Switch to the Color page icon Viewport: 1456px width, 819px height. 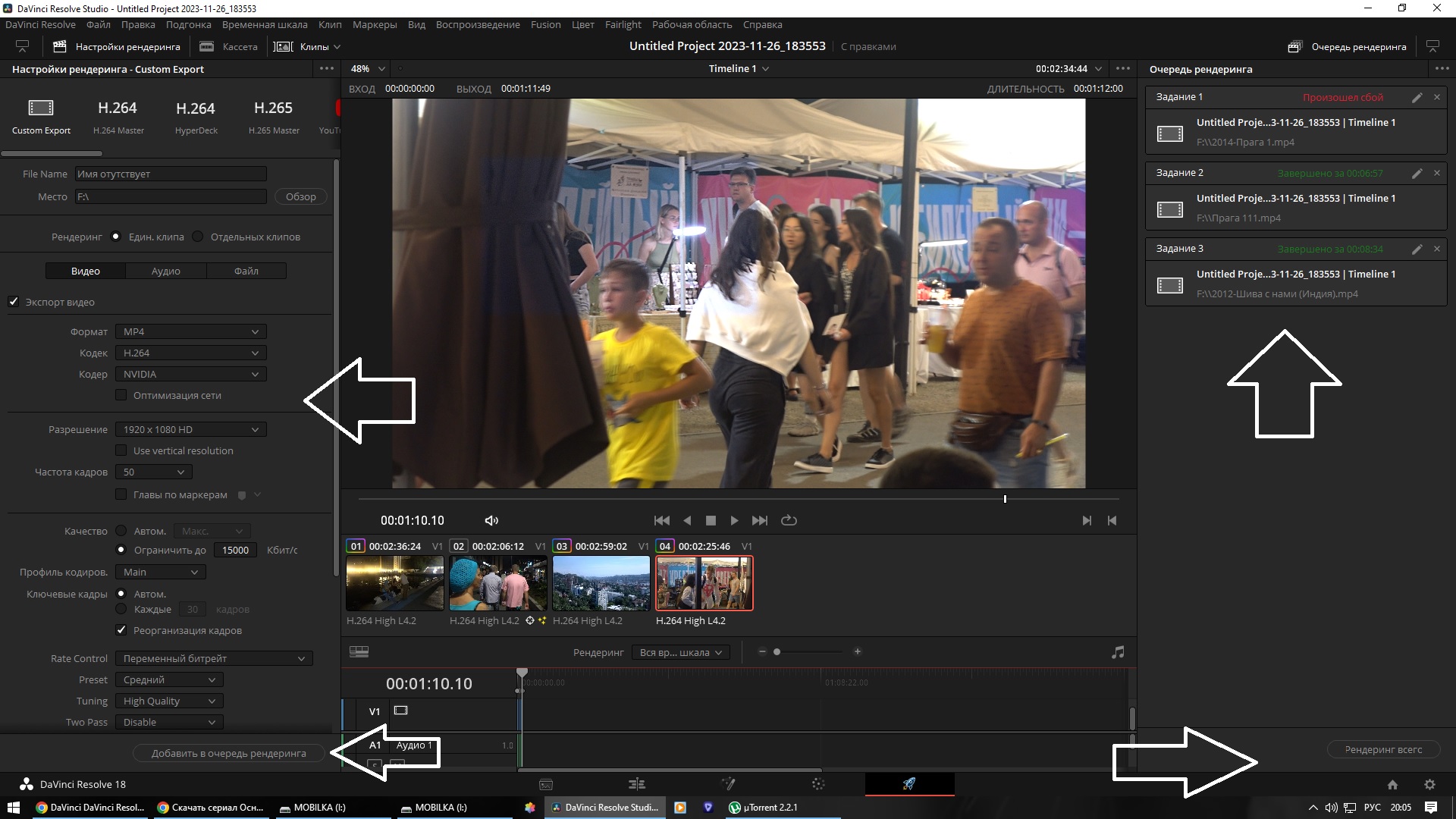818,784
